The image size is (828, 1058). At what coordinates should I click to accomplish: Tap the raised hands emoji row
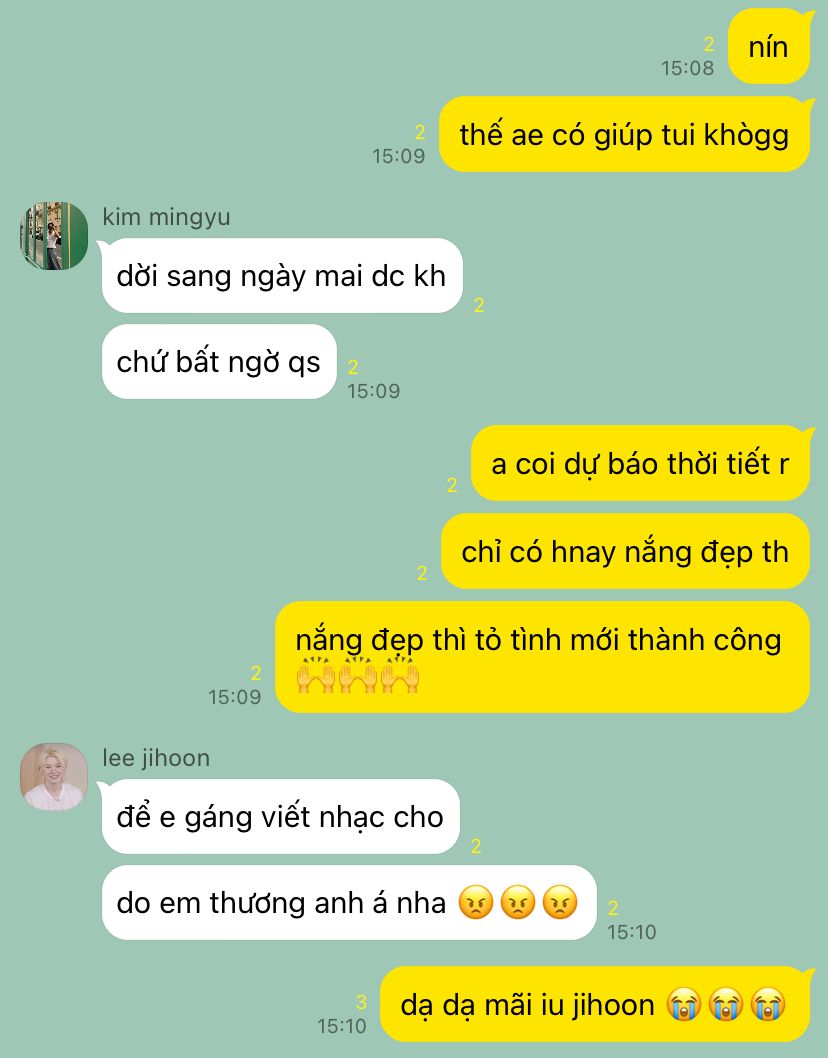click(358, 675)
